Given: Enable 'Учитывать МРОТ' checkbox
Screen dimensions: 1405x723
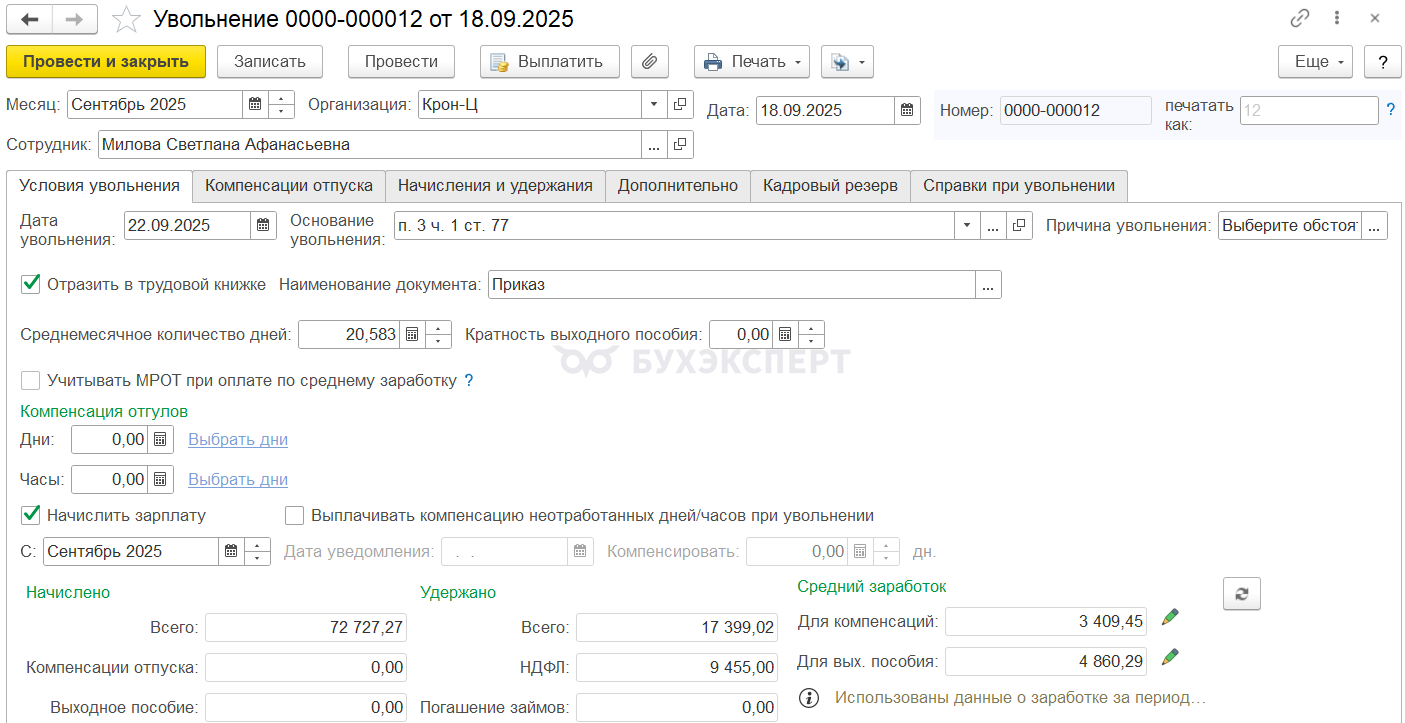Looking at the screenshot, I should tap(30, 380).
